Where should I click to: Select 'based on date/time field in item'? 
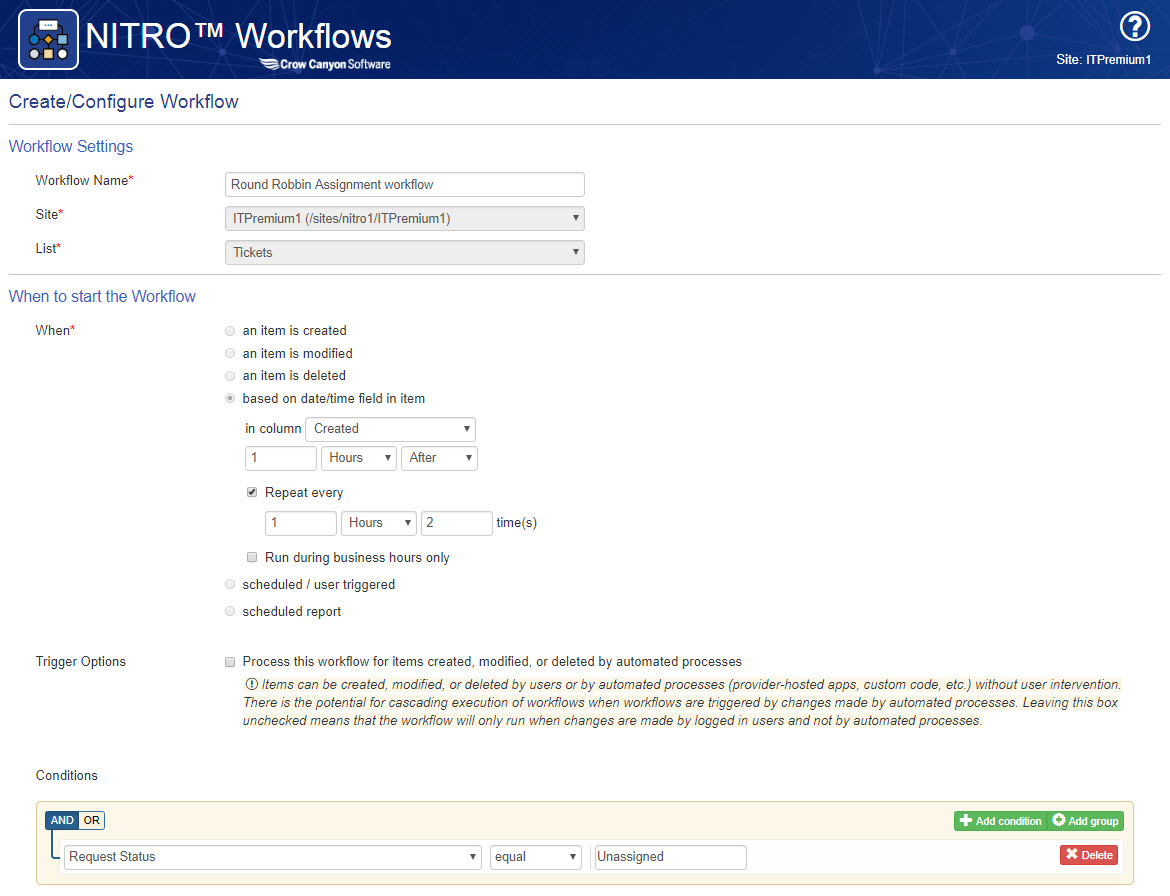tap(230, 398)
